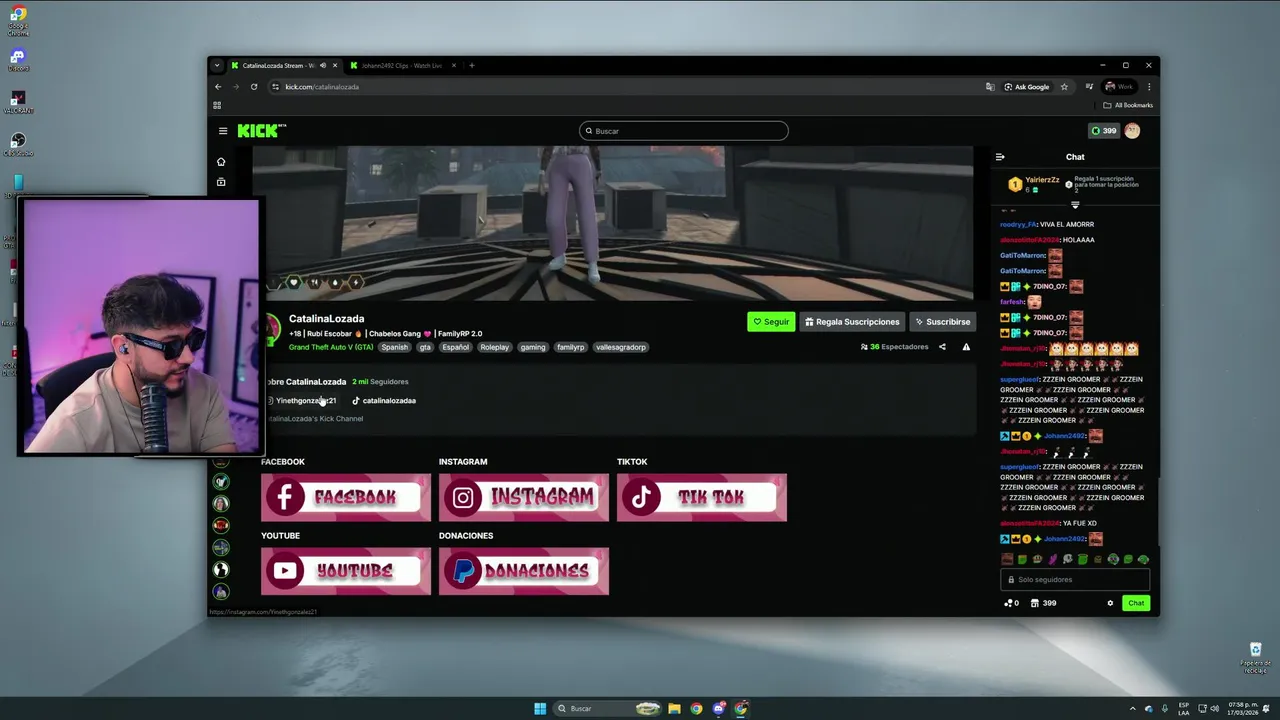
Task: Select the vallesagradorp tag
Action: point(621,347)
